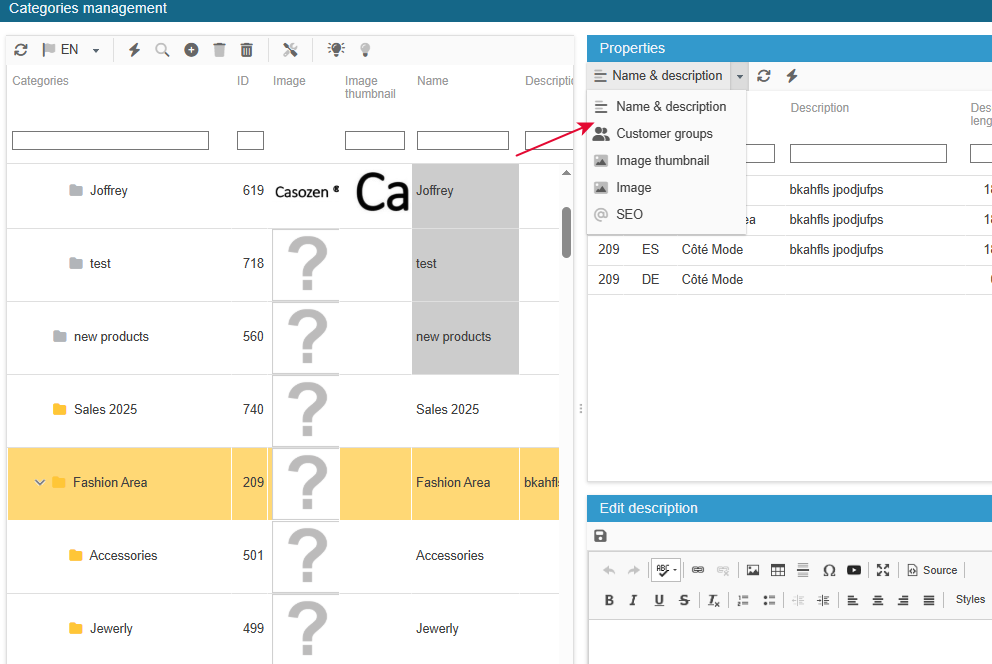
Task: Toggle bold formatting
Action: coord(609,600)
